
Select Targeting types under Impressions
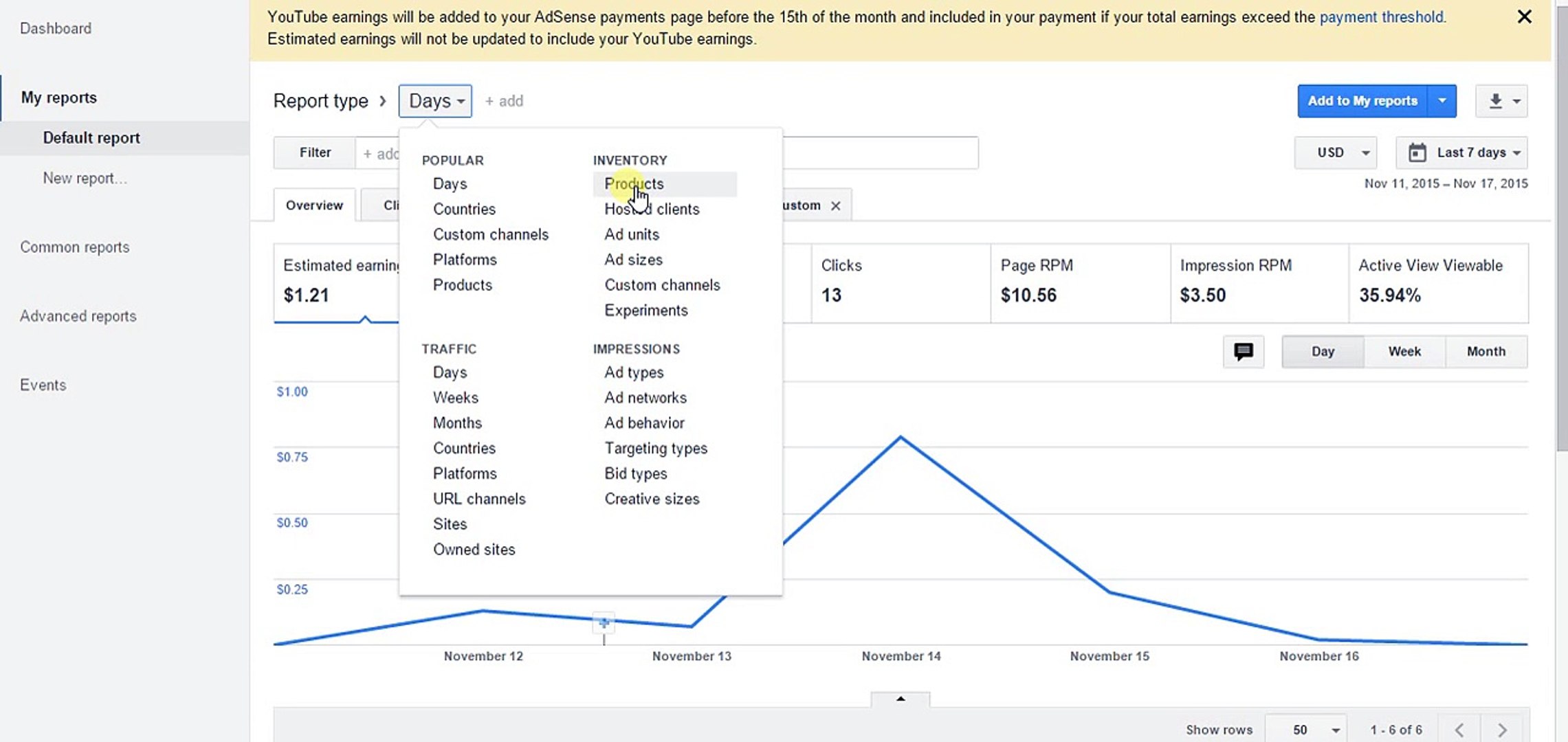(x=656, y=449)
